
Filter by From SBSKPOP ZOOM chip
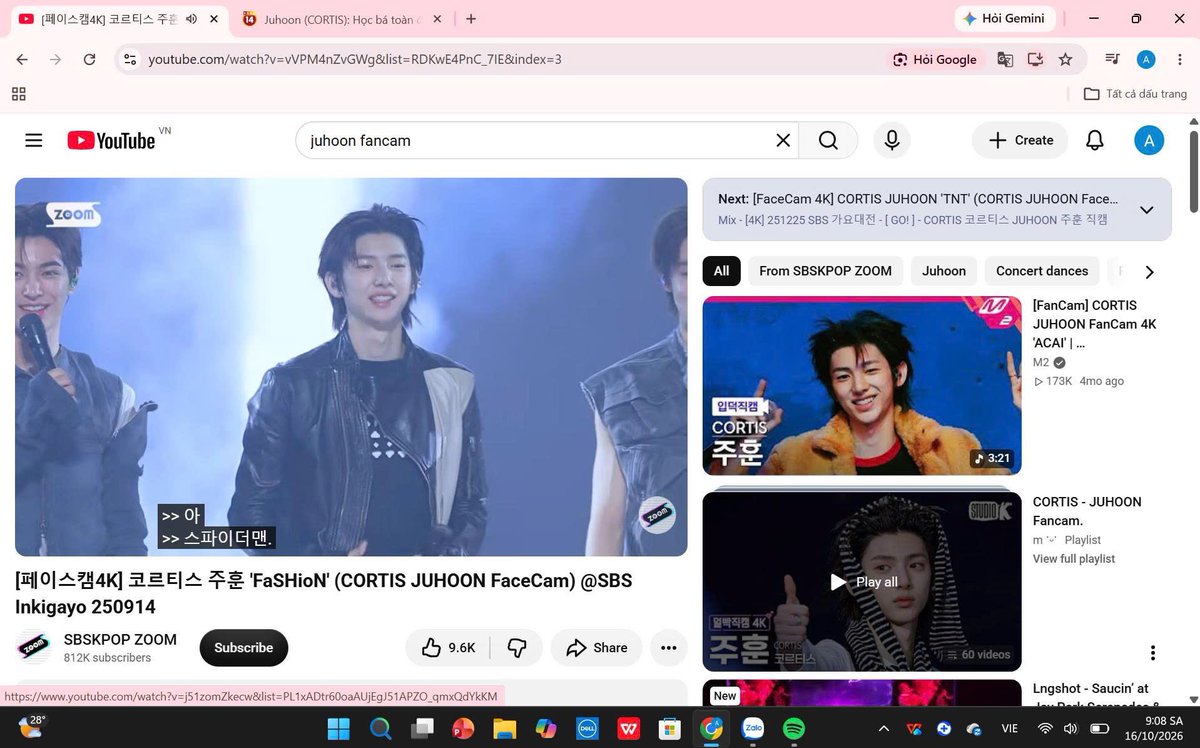click(825, 271)
